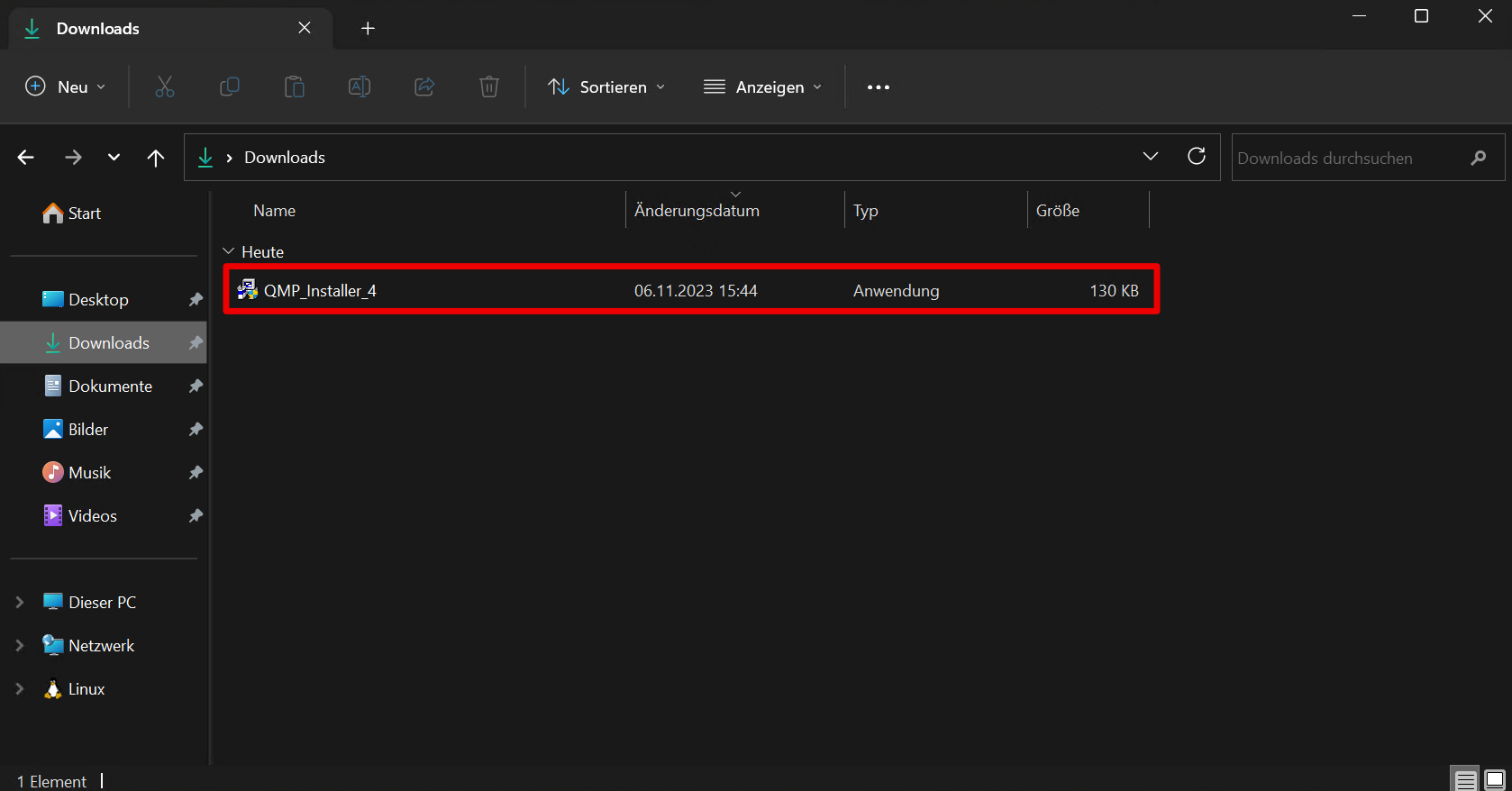
Task: Open Dokumente in the sidebar
Action: 110,386
